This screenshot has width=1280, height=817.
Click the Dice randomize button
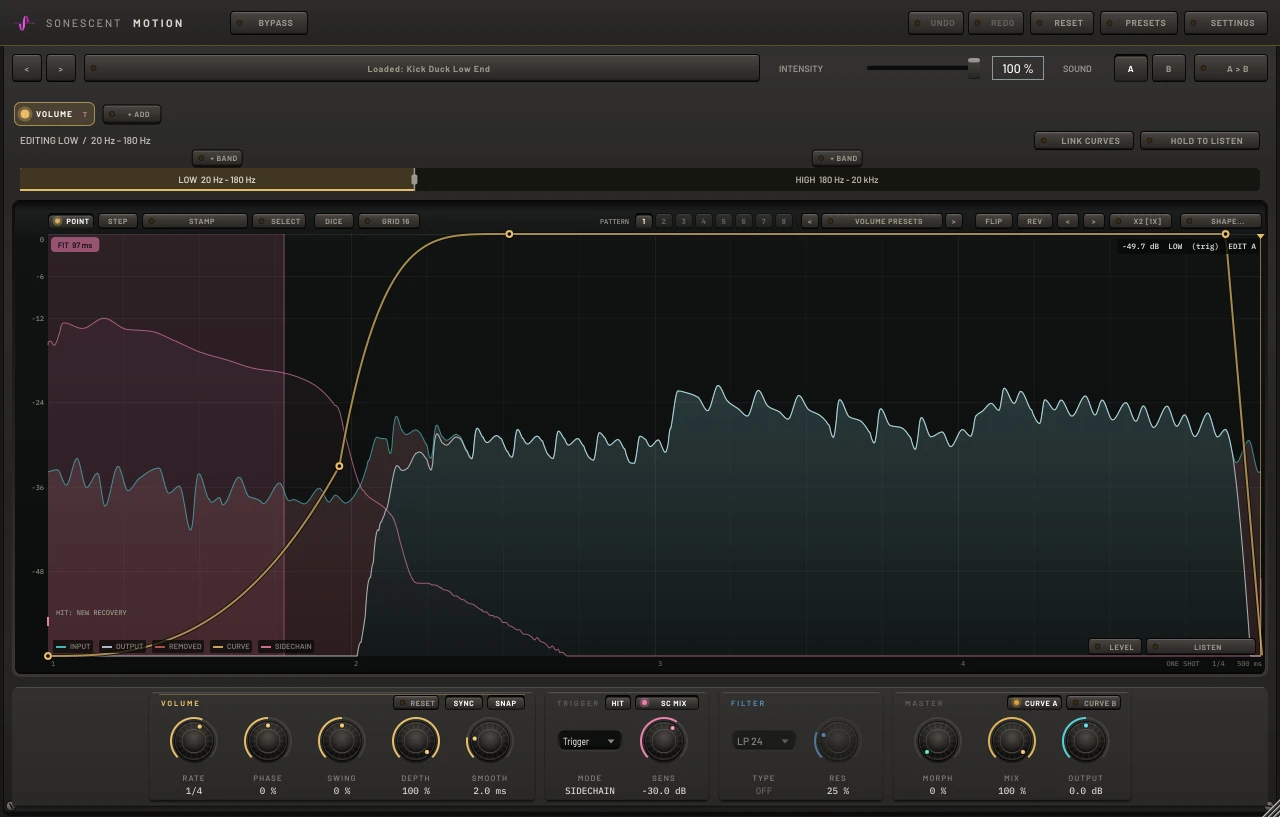[x=333, y=221]
